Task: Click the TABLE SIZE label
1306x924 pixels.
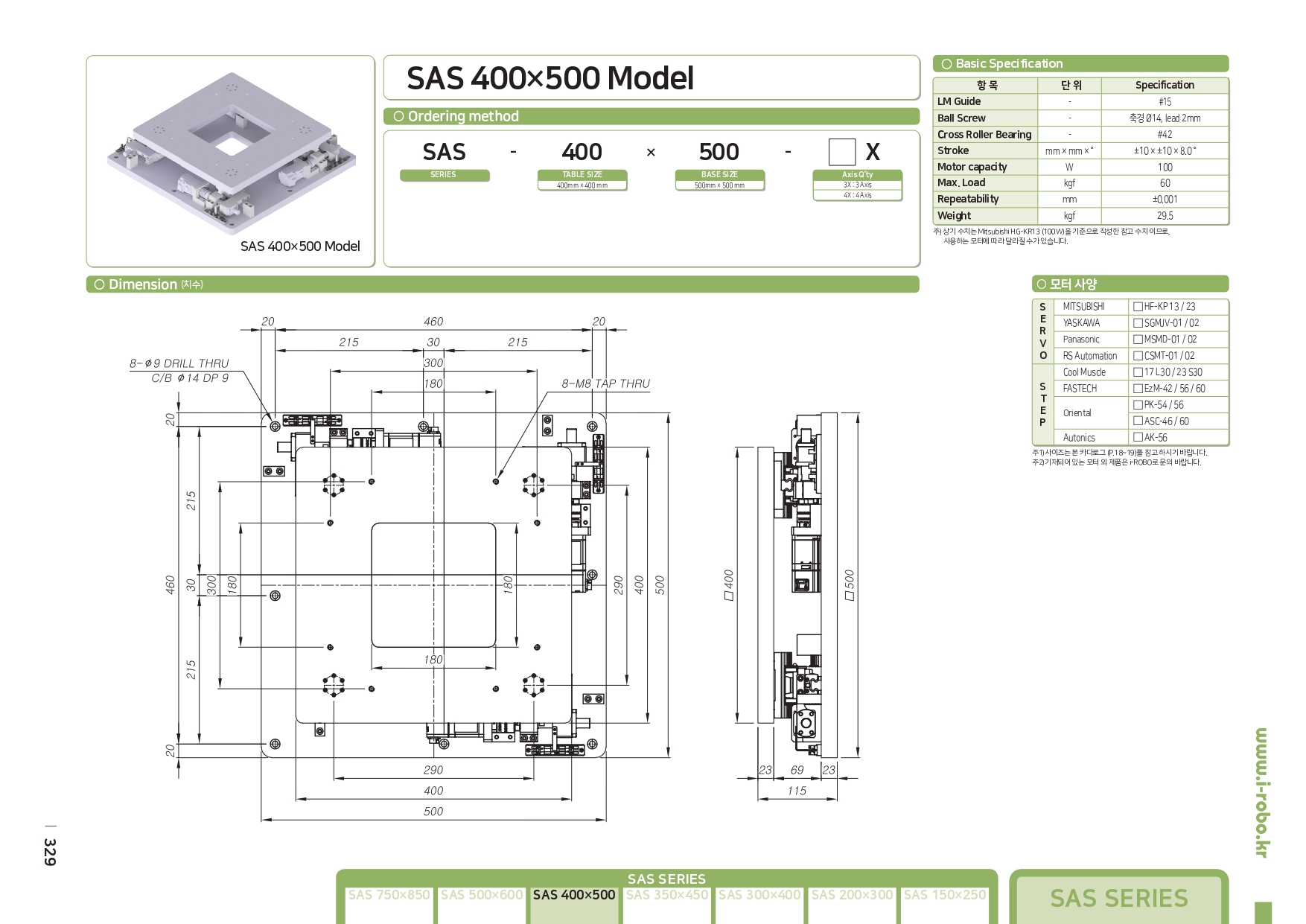Action: [582, 175]
